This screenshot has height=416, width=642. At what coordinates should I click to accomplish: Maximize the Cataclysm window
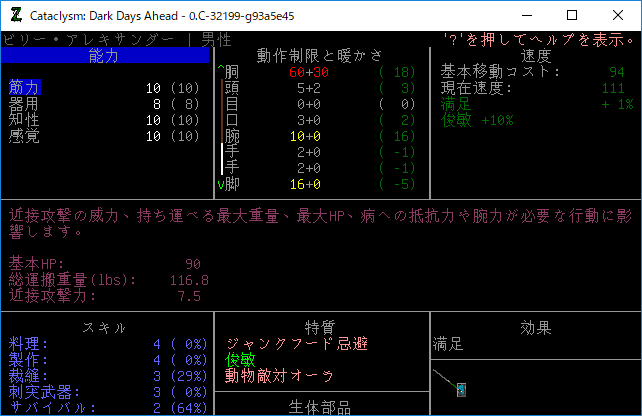(x=571, y=15)
